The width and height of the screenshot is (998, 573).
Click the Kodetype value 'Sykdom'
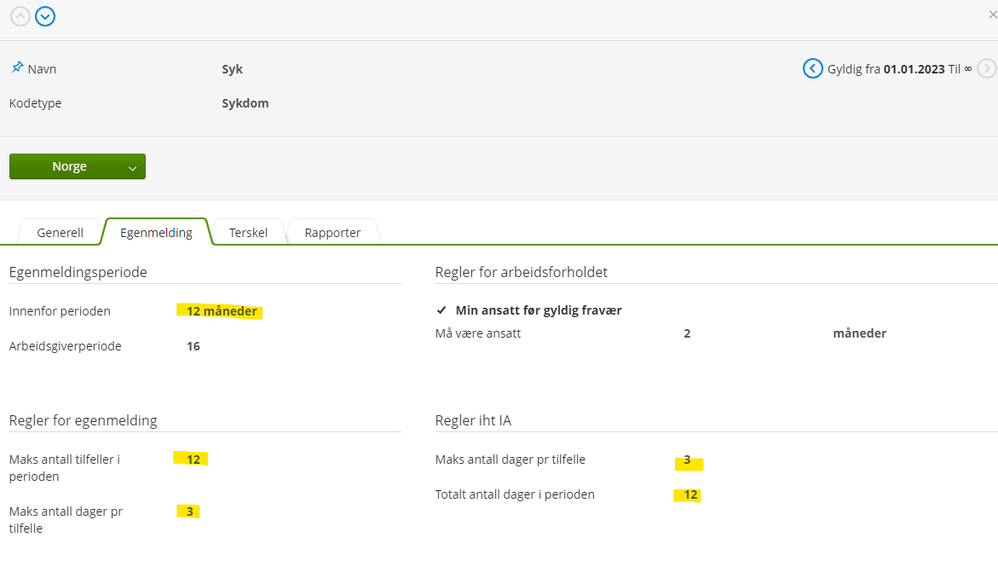click(x=245, y=103)
